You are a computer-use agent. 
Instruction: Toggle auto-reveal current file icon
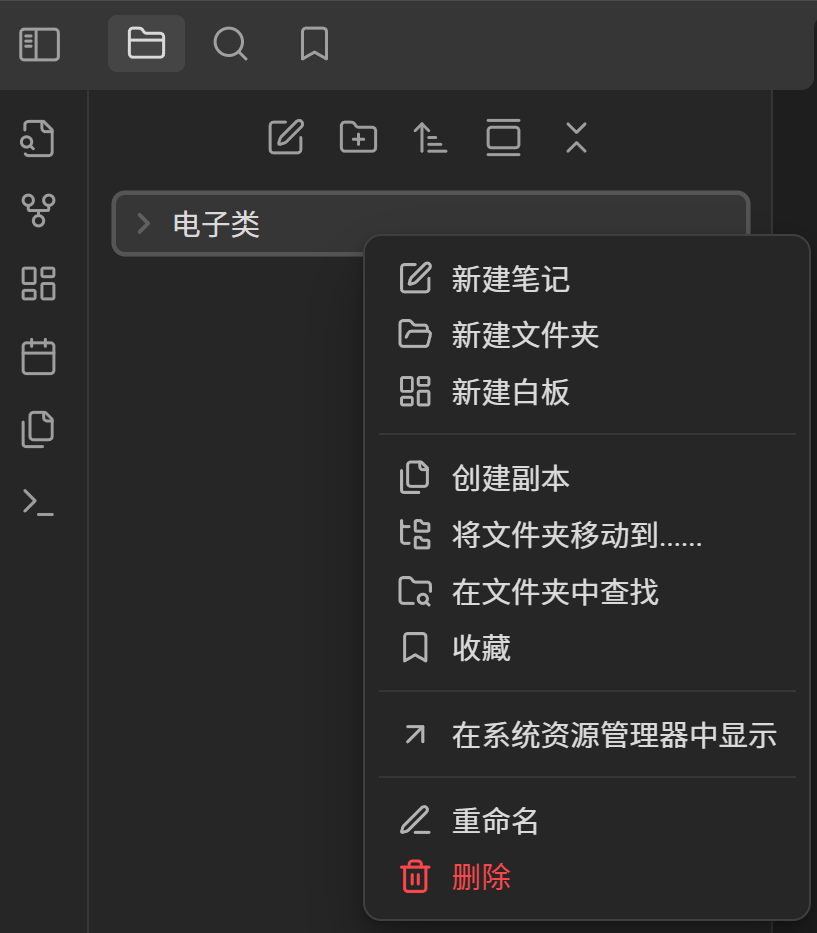tap(503, 137)
